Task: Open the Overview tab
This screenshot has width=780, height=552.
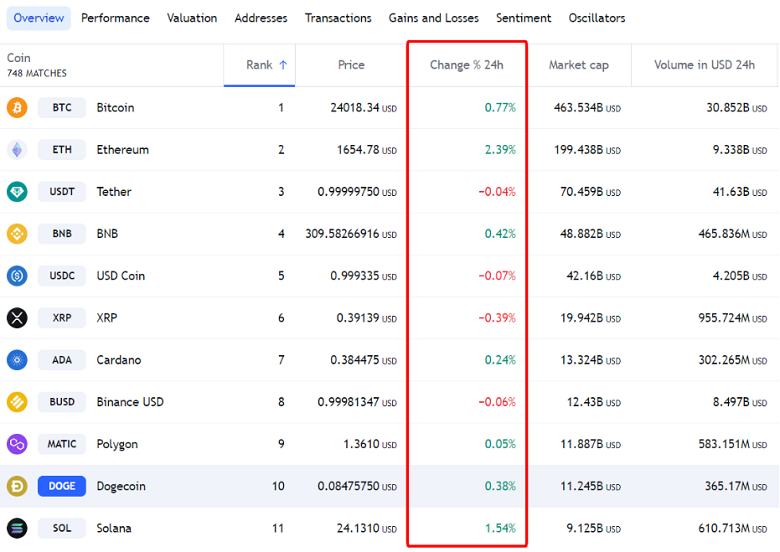Action: click(38, 18)
